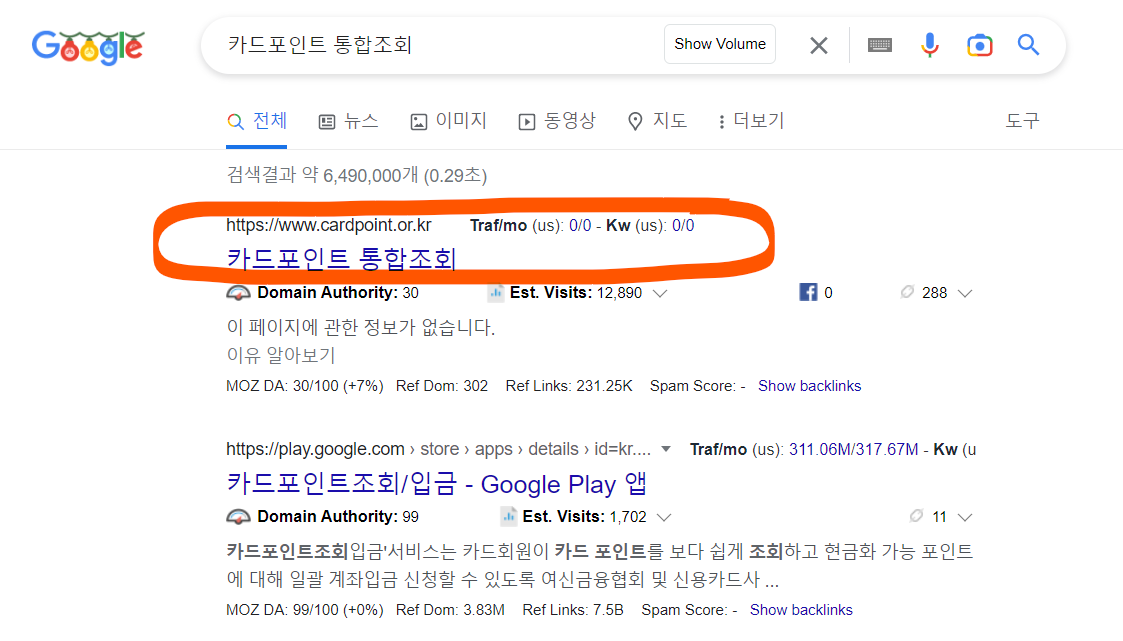Start voice search with the microphone icon

[x=929, y=44]
